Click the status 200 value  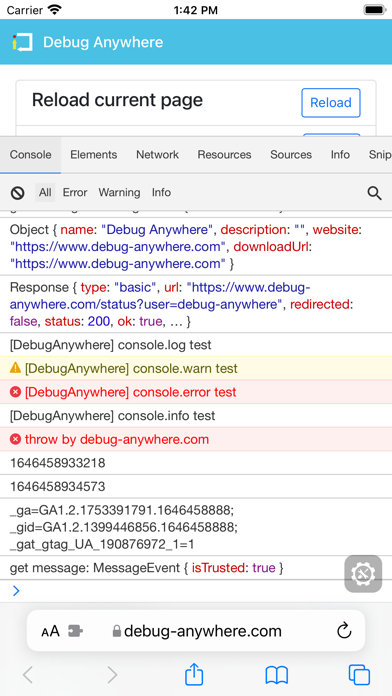[x=98, y=321]
